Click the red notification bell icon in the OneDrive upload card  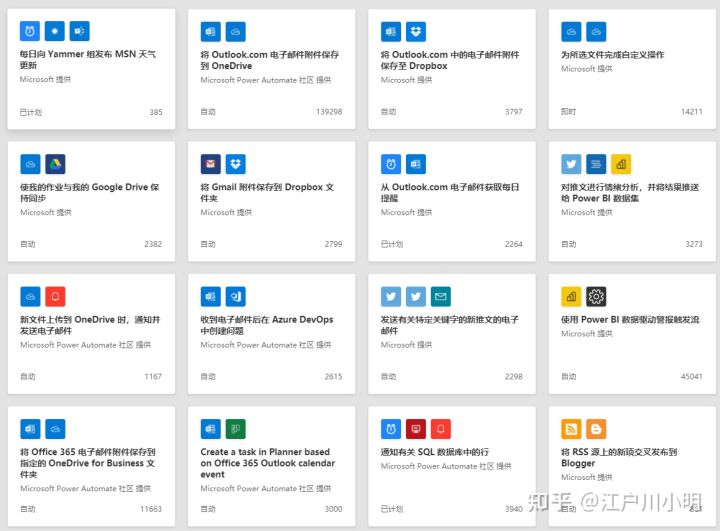55,296
